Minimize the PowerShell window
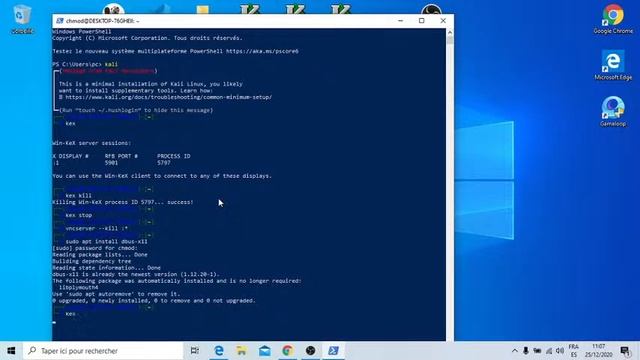 (x=400, y=21)
